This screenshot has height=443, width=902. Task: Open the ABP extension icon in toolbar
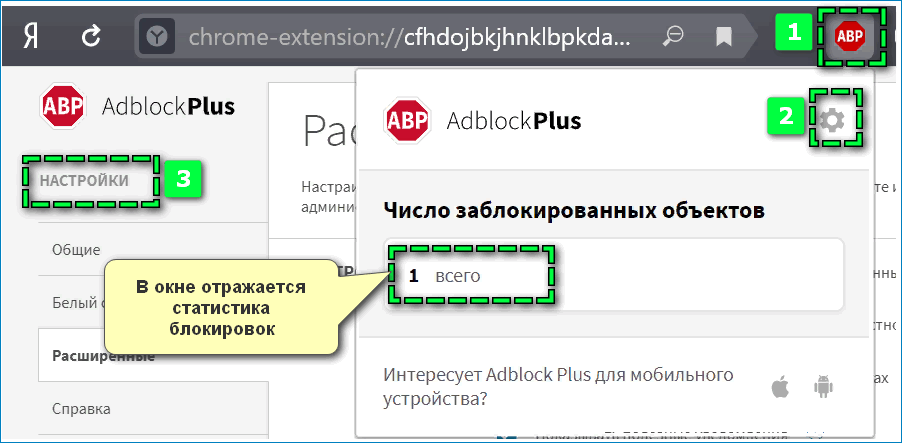[x=849, y=36]
